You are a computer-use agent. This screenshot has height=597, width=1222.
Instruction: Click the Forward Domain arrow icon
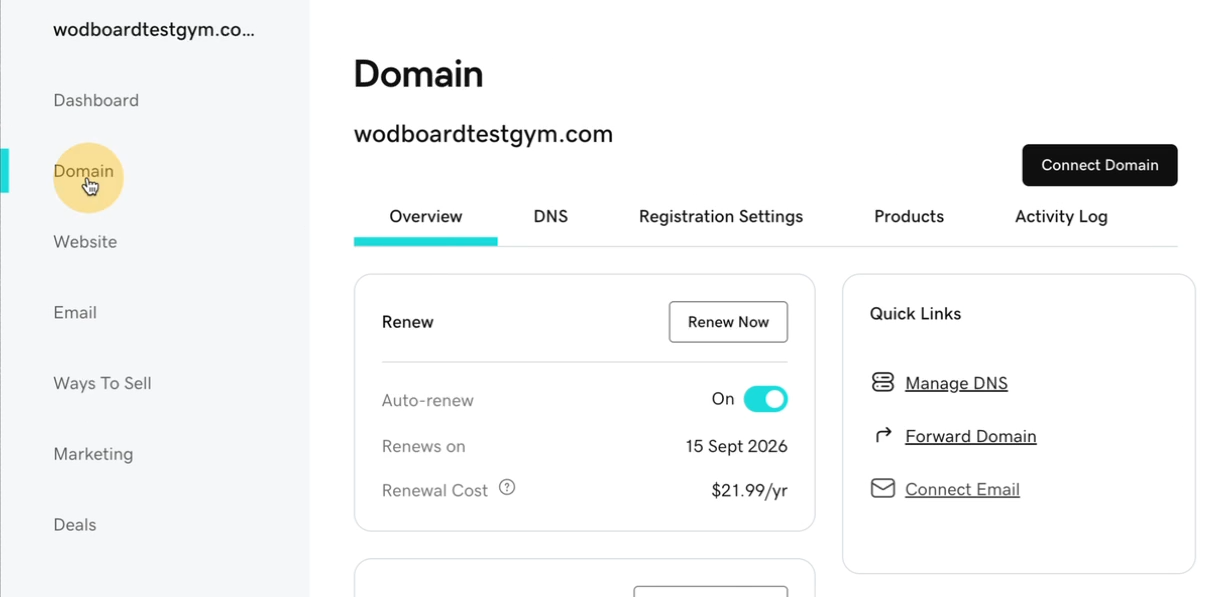pyautogui.click(x=883, y=435)
